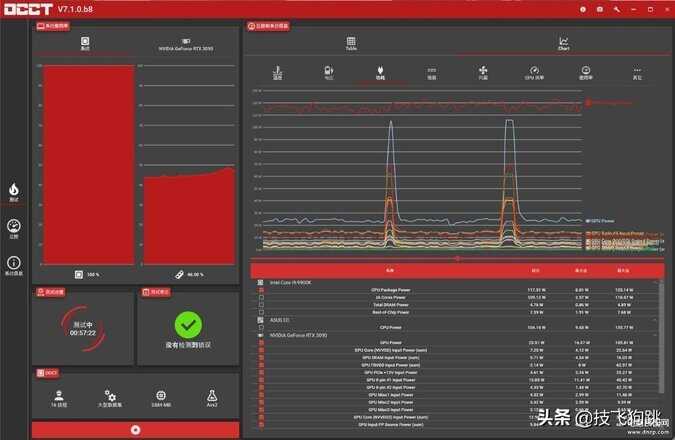This screenshot has height=440, width=675.
Task: Click collapse arrow at right of RTX 3090 group row
Action: [655, 335]
